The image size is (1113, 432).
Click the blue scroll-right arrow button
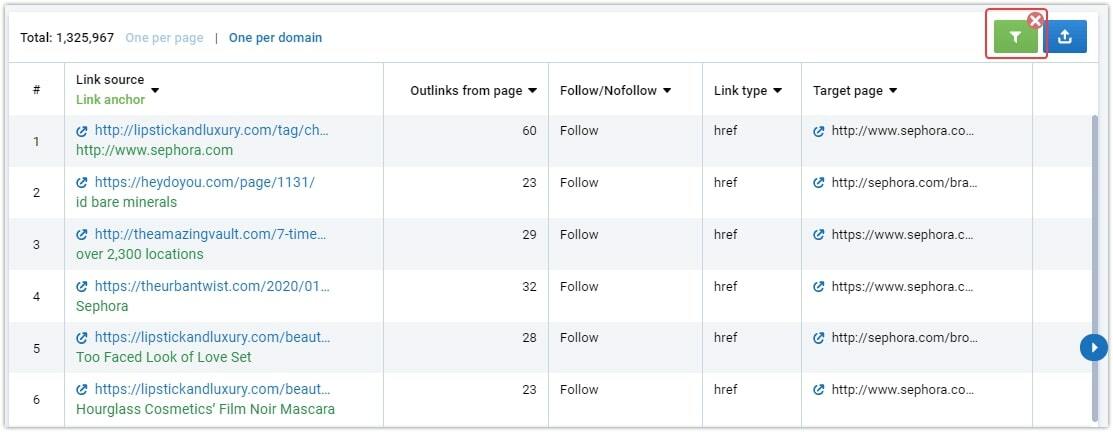point(1094,348)
